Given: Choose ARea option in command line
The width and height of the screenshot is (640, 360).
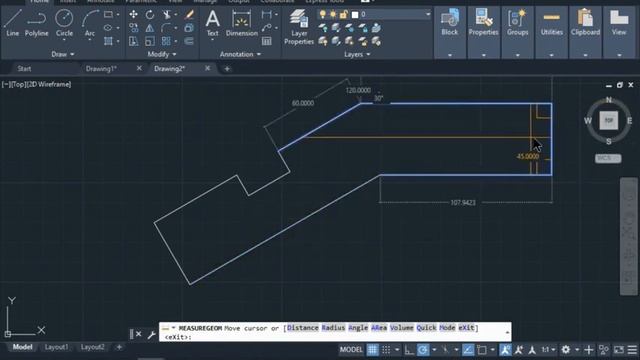Looking at the screenshot, I should [x=379, y=328].
